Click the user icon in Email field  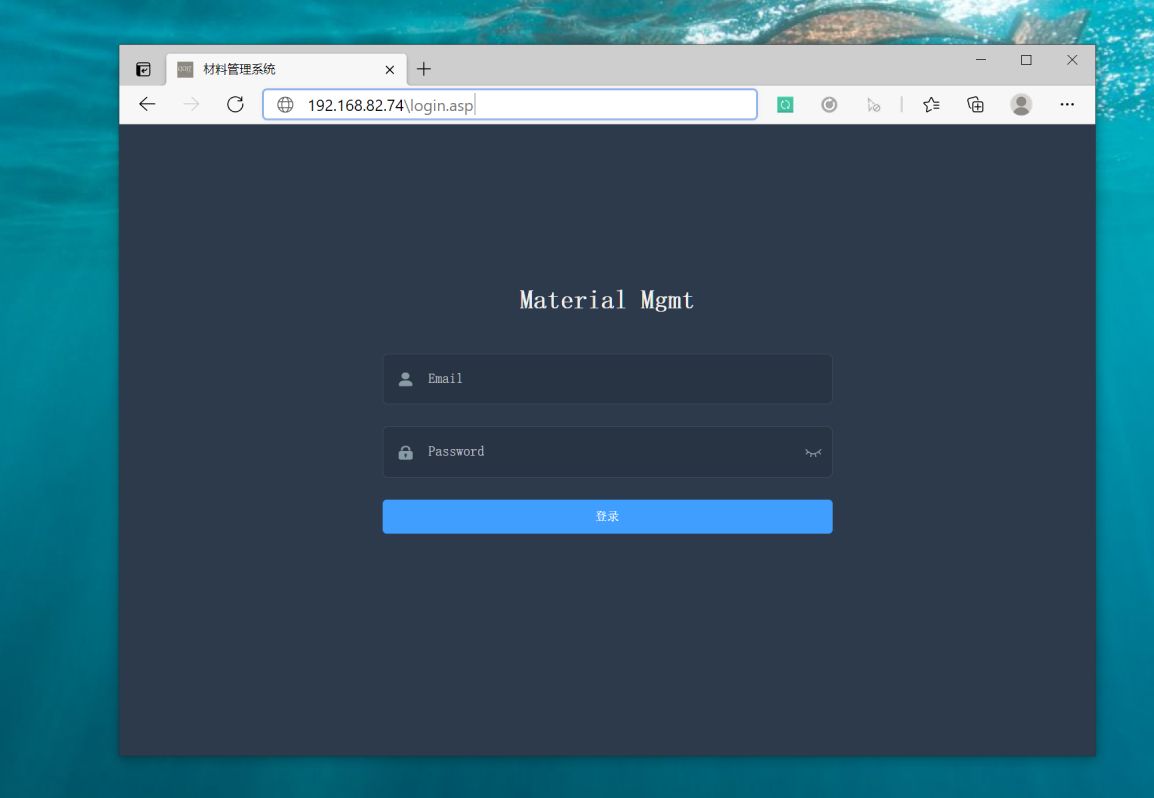click(x=406, y=379)
